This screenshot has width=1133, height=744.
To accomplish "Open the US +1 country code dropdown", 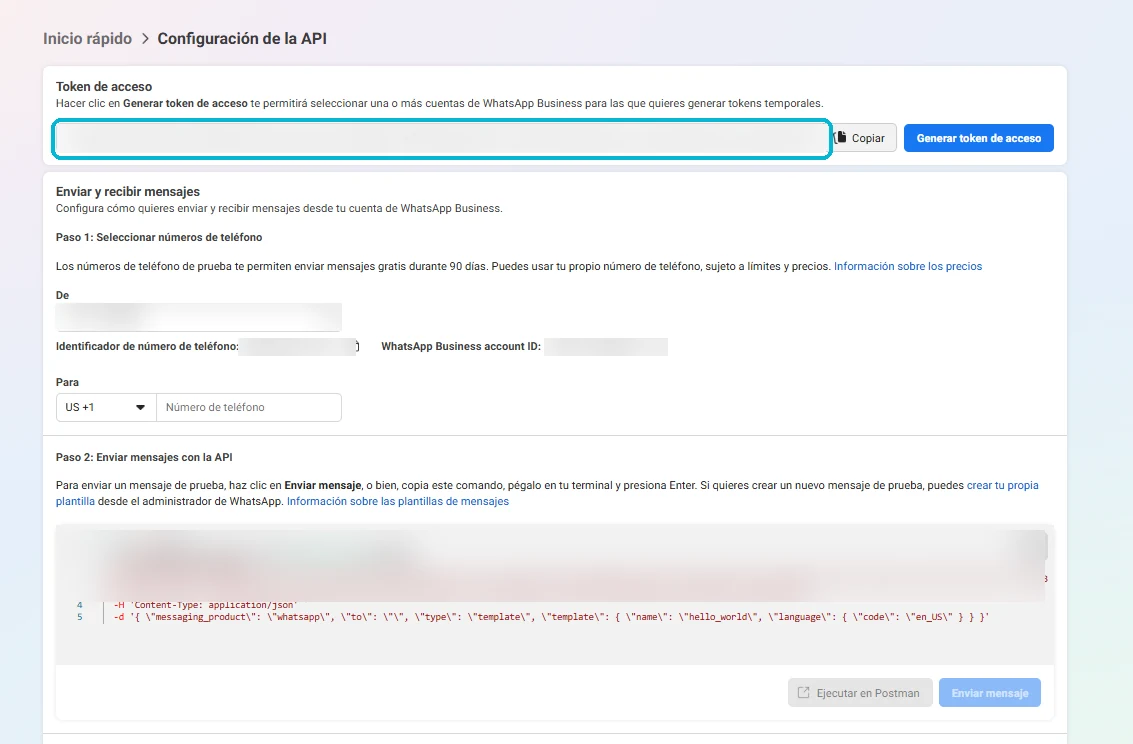I will [x=106, y=407].
